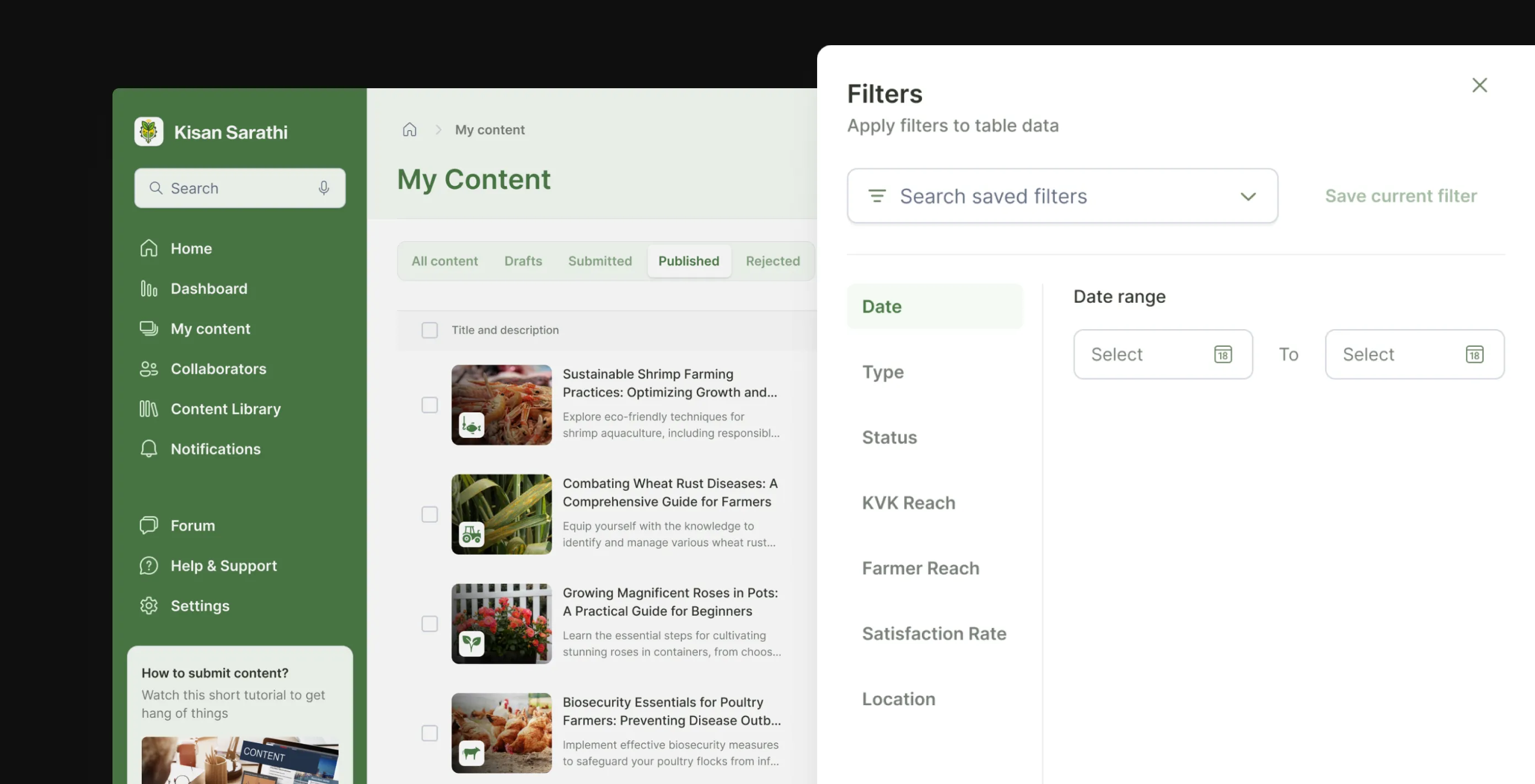Open the start date Select field

click(1163, 355)
